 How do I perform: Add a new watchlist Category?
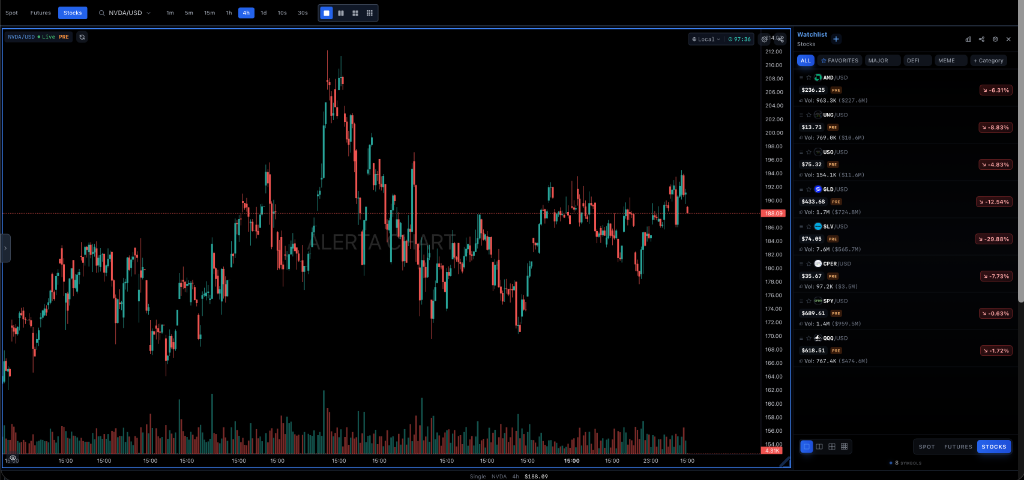pyautogui.click(x=988, y=61)
